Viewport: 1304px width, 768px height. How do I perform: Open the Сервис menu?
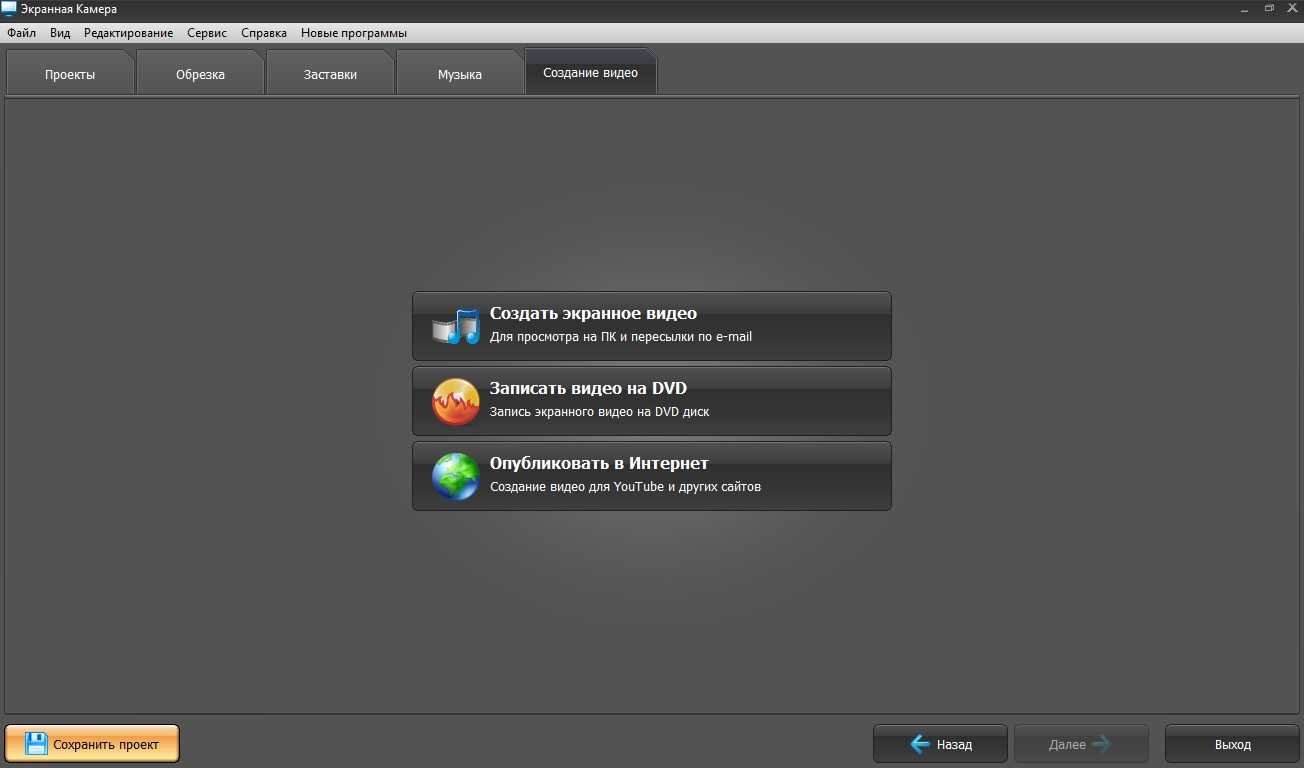click(207, 33)
